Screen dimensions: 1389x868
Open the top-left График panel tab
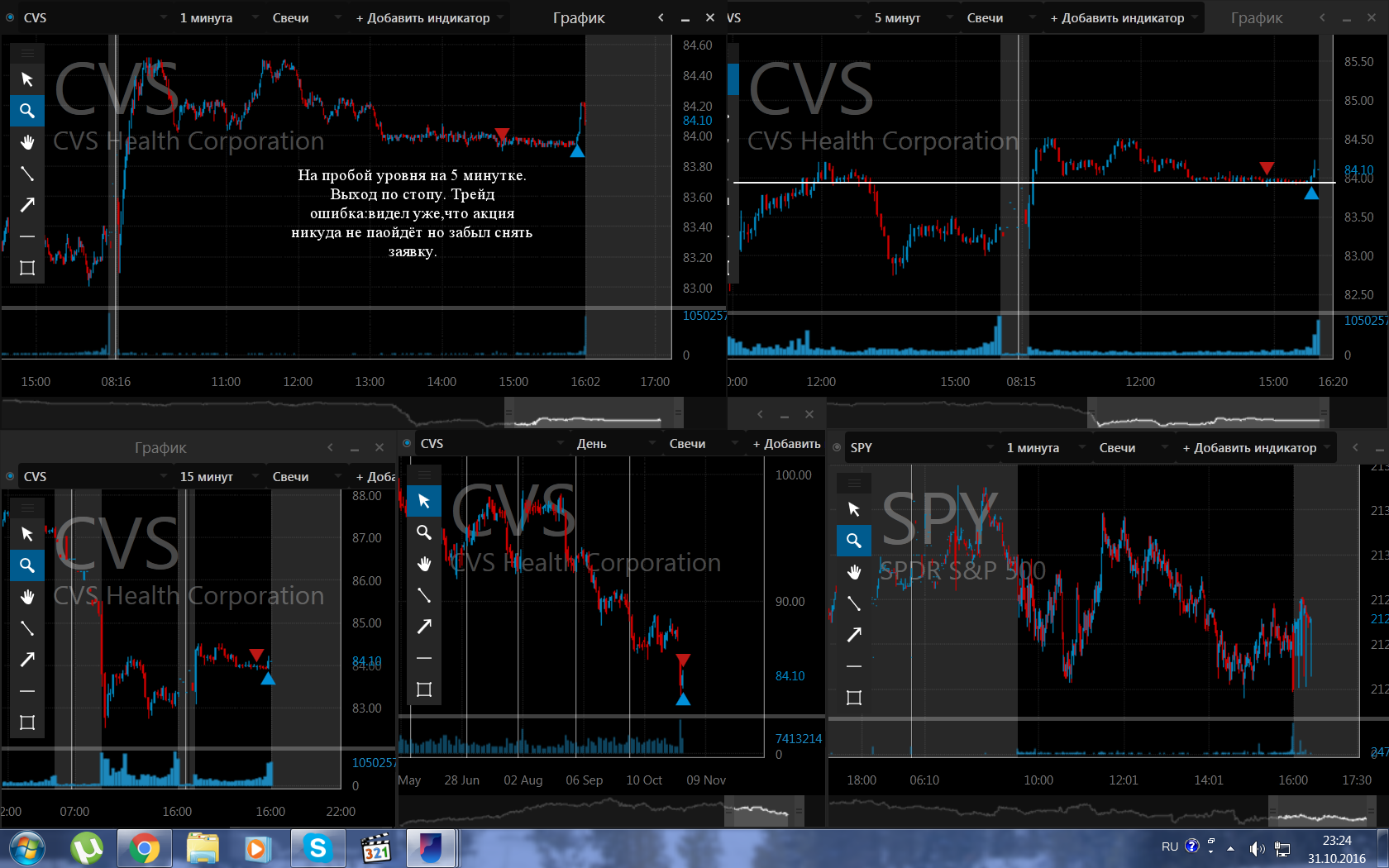tap(579, 17)
